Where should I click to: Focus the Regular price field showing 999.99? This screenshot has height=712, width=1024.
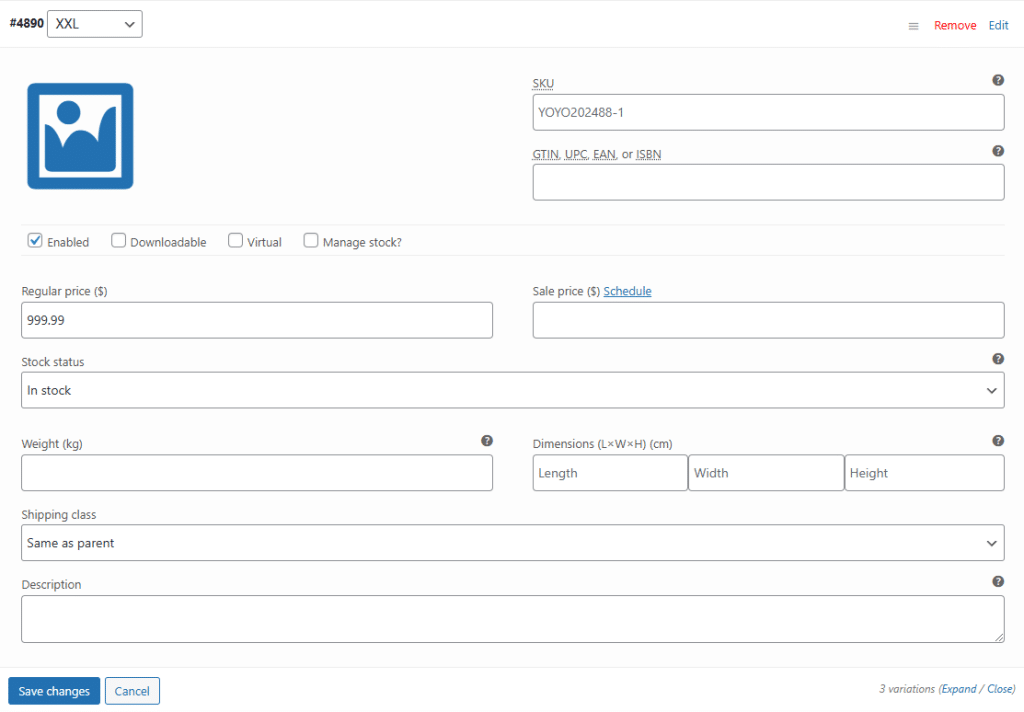coord(257,320)
